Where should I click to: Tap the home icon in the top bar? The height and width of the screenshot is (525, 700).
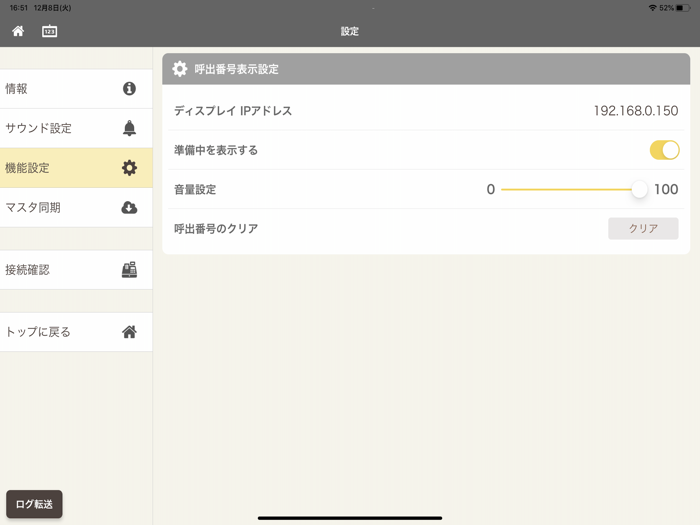(18, 31)
